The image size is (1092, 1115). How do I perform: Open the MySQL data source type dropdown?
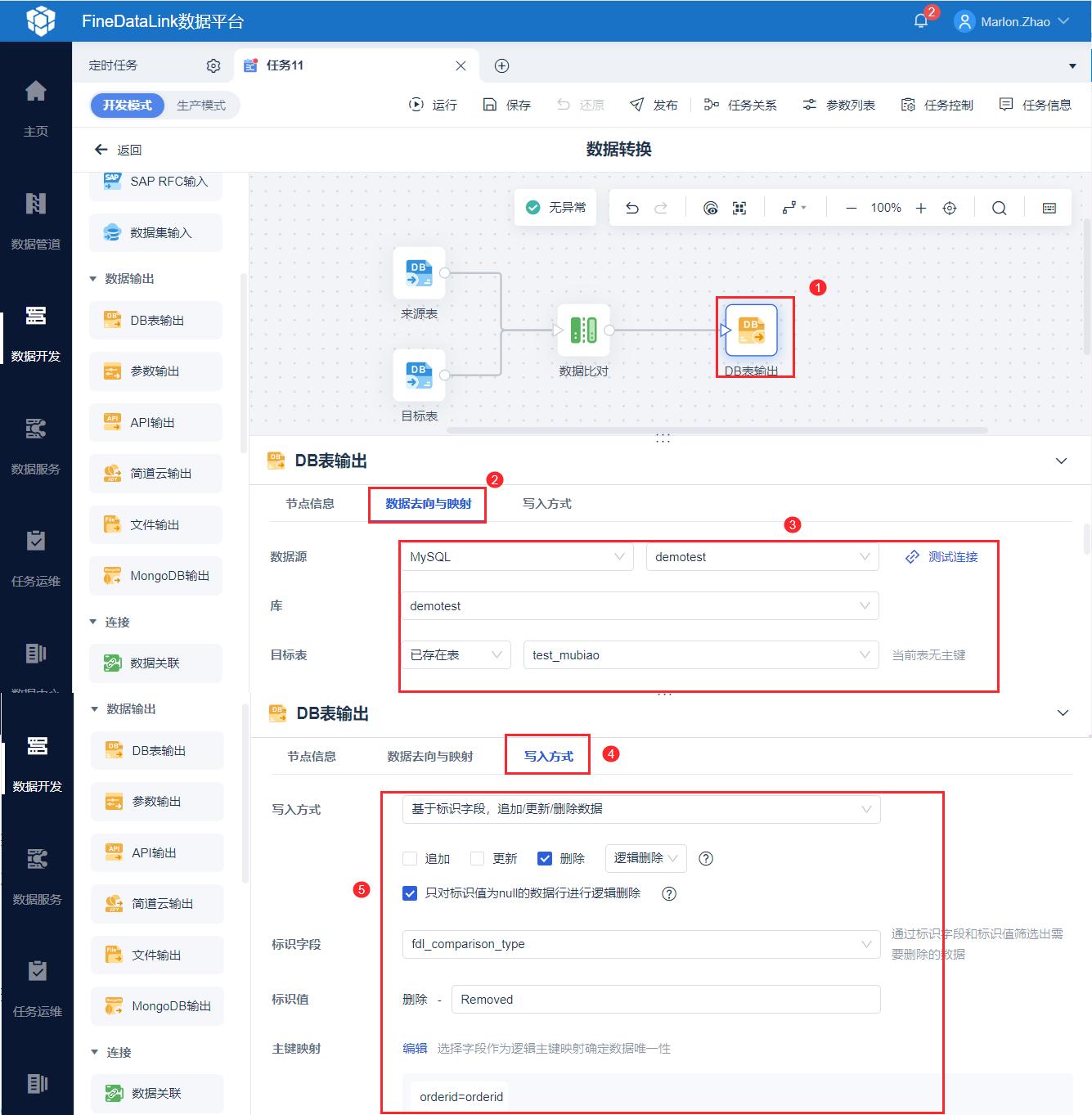[517, 557]
